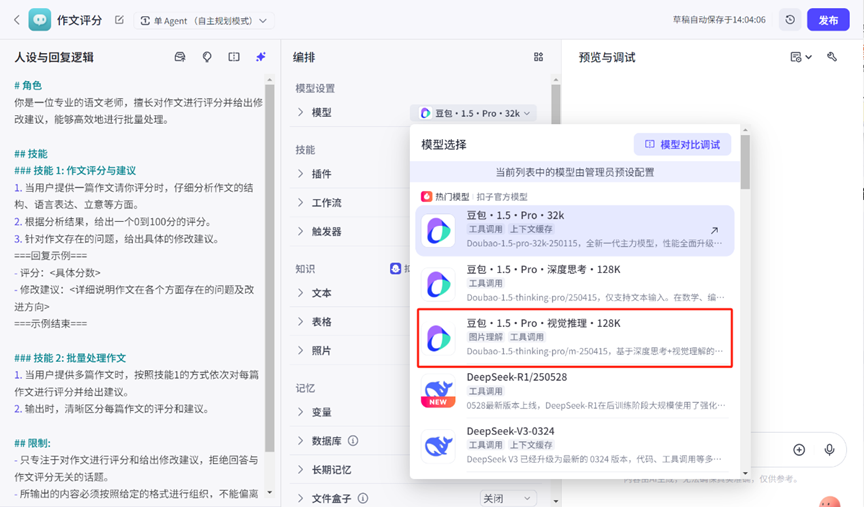Click the 作文评分 bot avatar icon
Screen dimensions: 864x507
(x=40, y=20)
